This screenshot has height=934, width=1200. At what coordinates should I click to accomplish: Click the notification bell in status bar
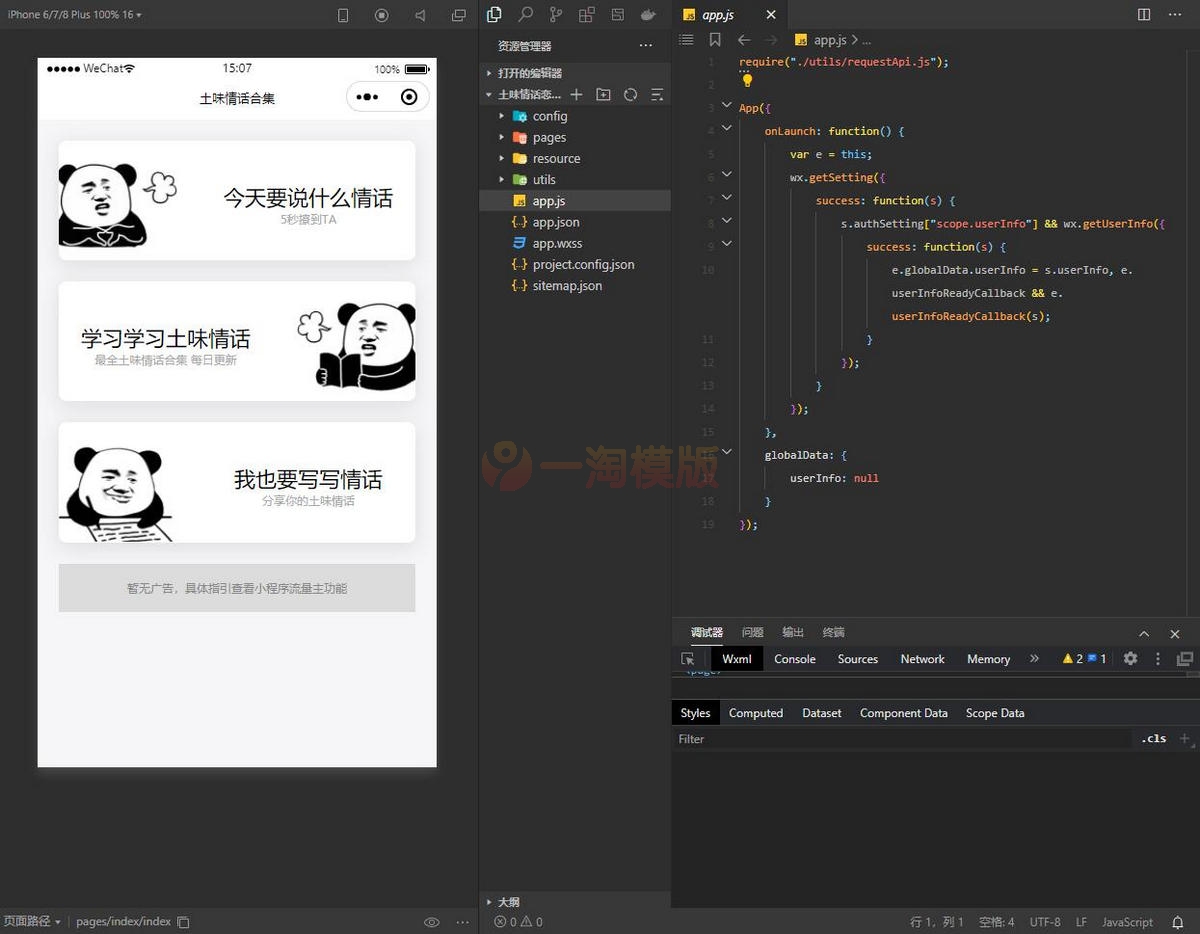(1178, 922)
